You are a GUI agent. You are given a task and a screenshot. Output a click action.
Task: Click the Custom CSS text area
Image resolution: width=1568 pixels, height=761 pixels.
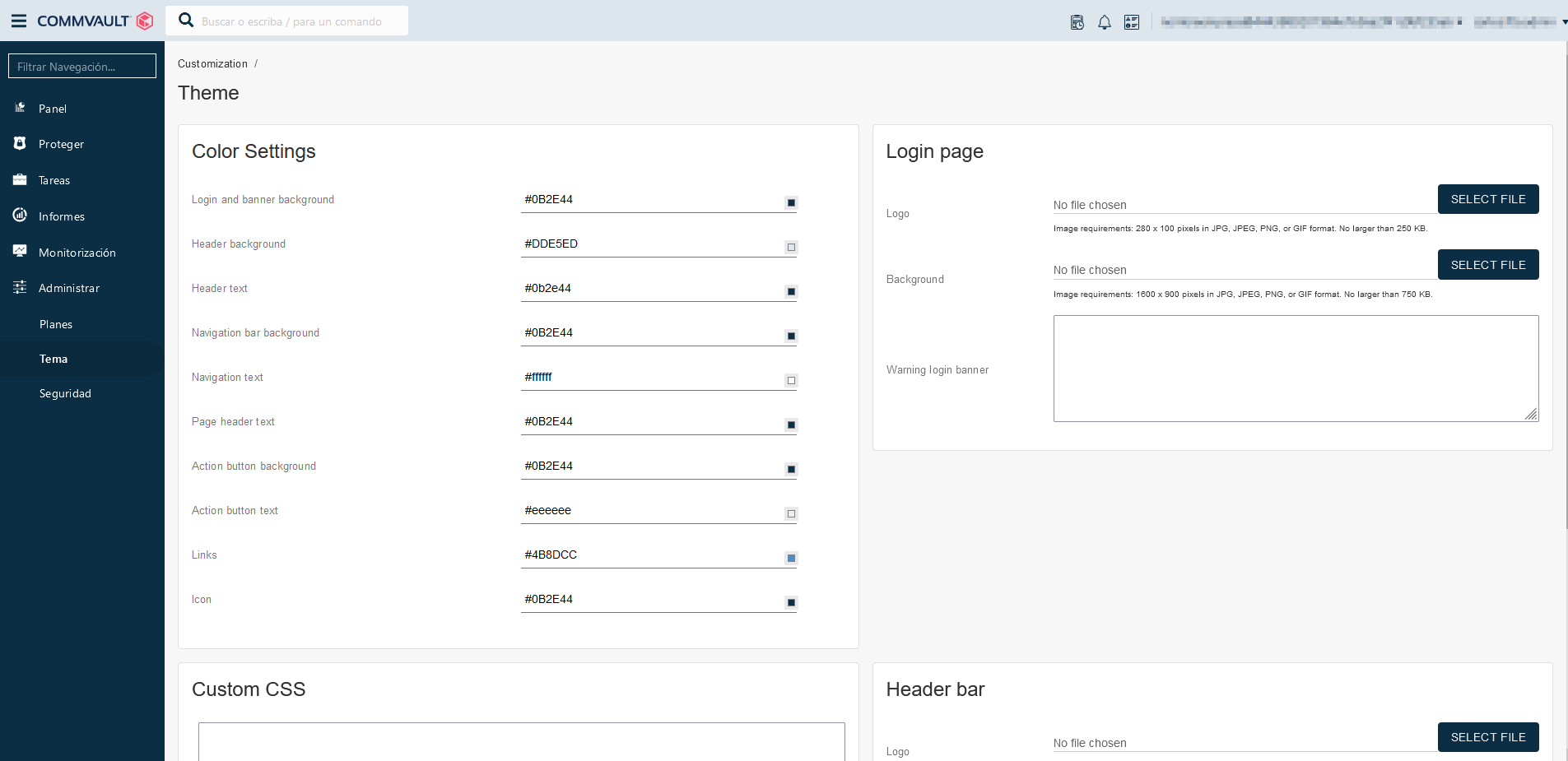coord(522,741)
